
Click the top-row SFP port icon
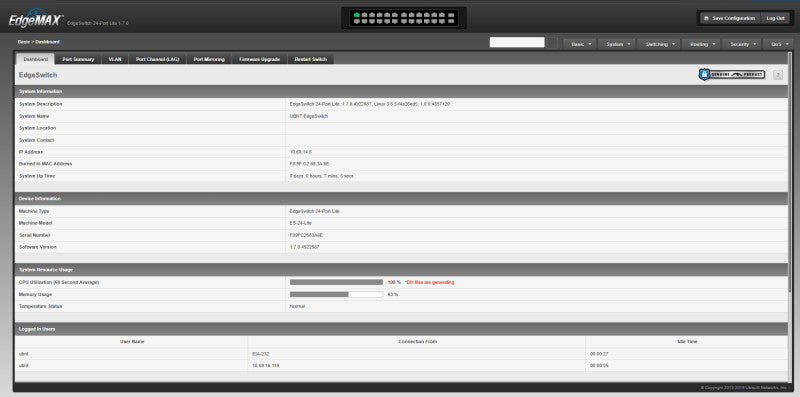click(451, 15)
